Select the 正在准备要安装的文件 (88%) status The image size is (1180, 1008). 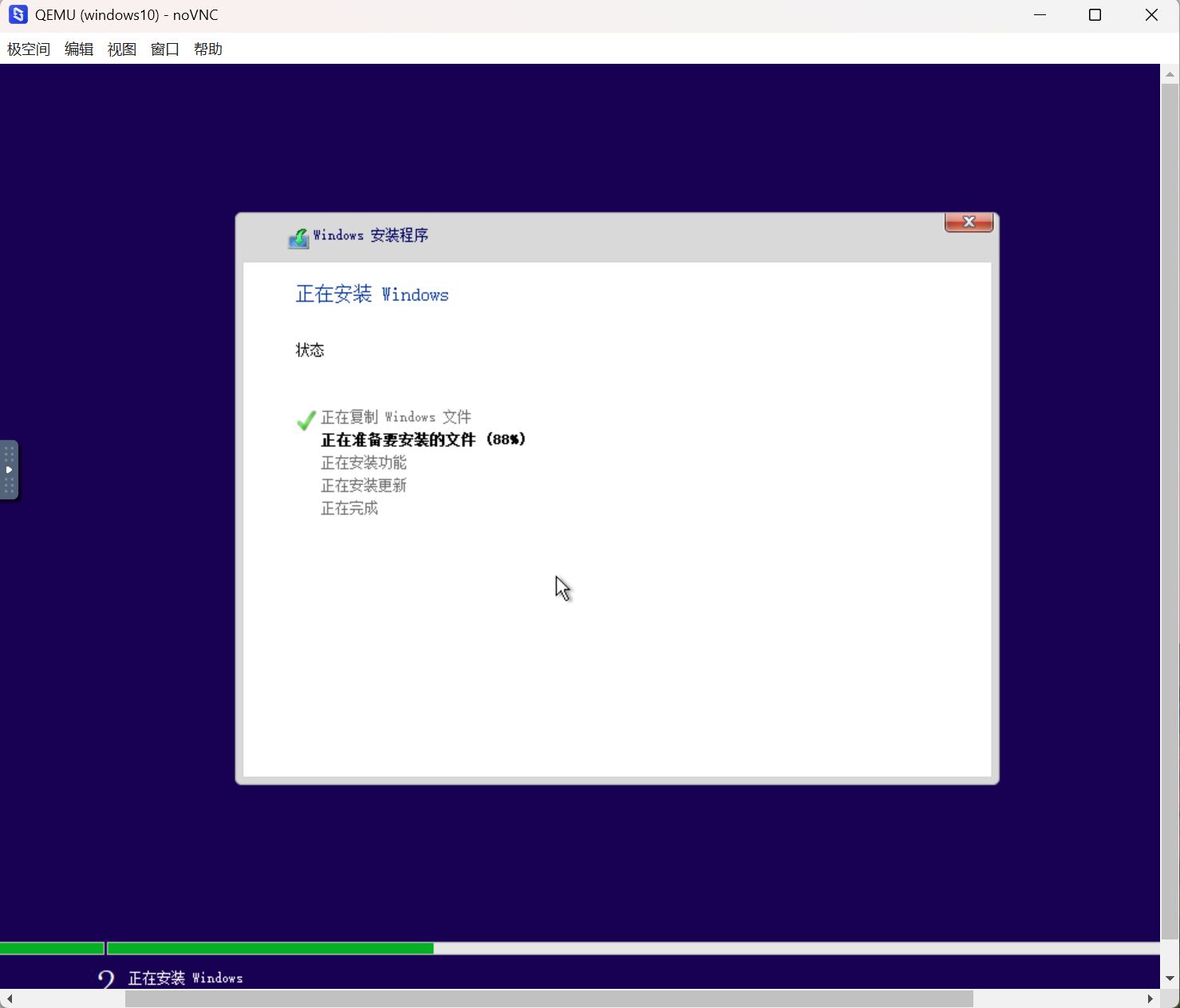tap(424, 439)
